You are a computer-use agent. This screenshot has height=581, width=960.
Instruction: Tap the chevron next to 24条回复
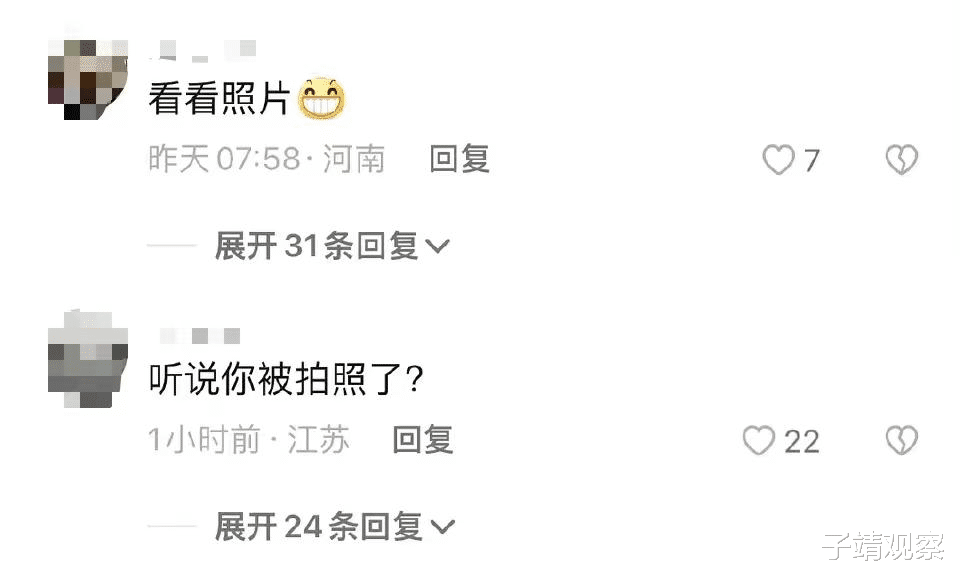coord(442,527)
